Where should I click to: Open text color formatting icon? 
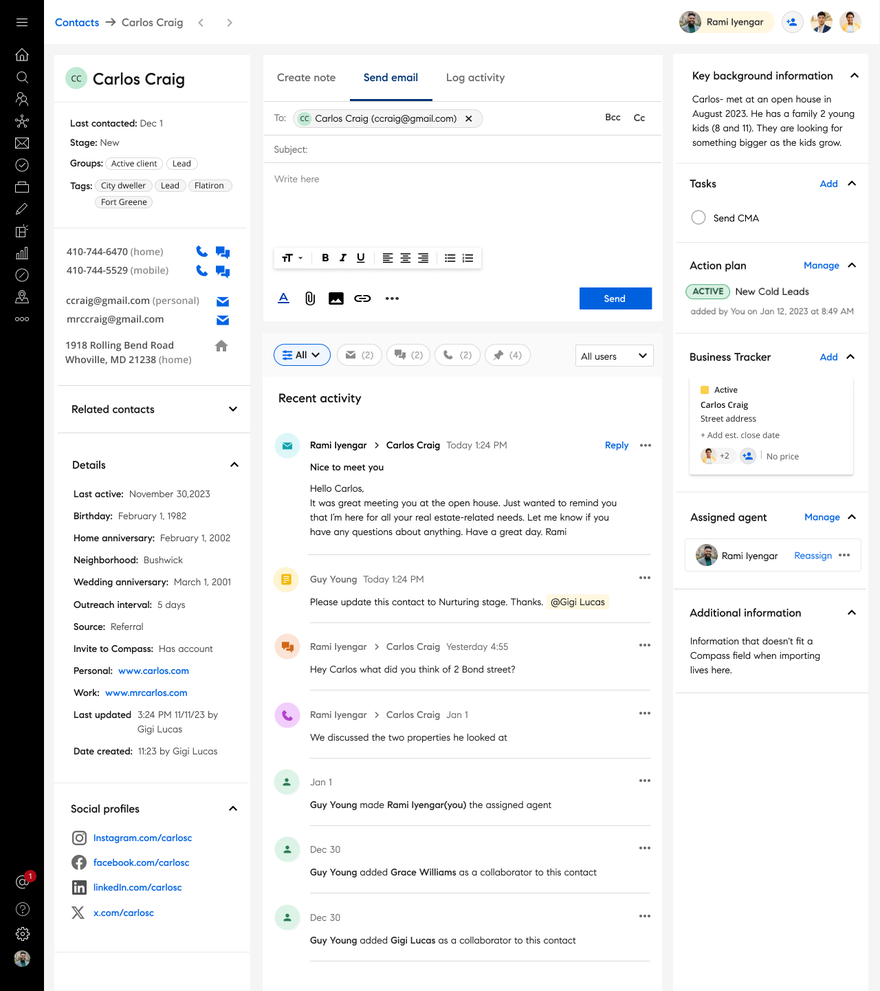pos(283,298)
